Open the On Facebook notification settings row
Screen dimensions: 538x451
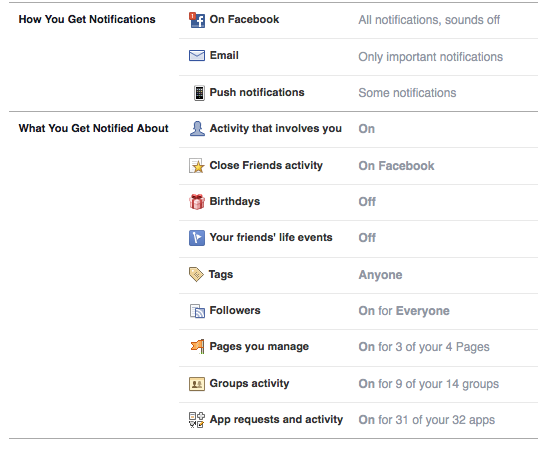click(359, 20)
